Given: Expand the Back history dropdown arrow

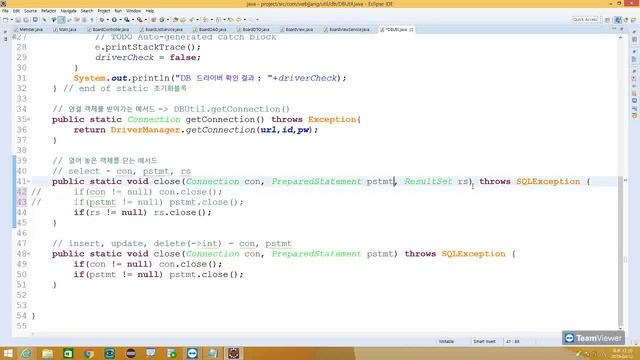Looking at the screenshot, I should click(244, 20).
